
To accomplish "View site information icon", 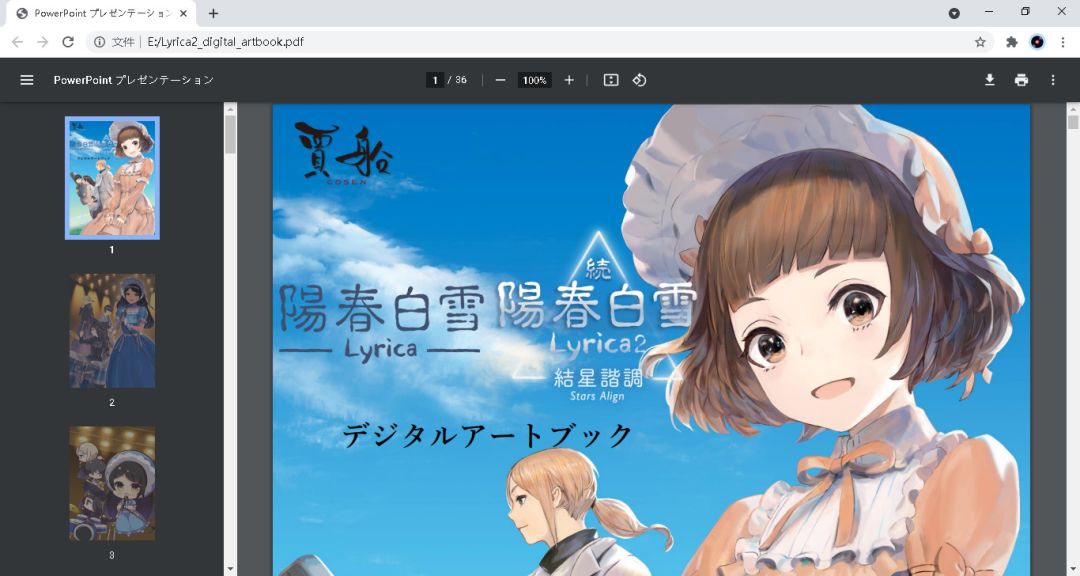I will tap(99, 42).
